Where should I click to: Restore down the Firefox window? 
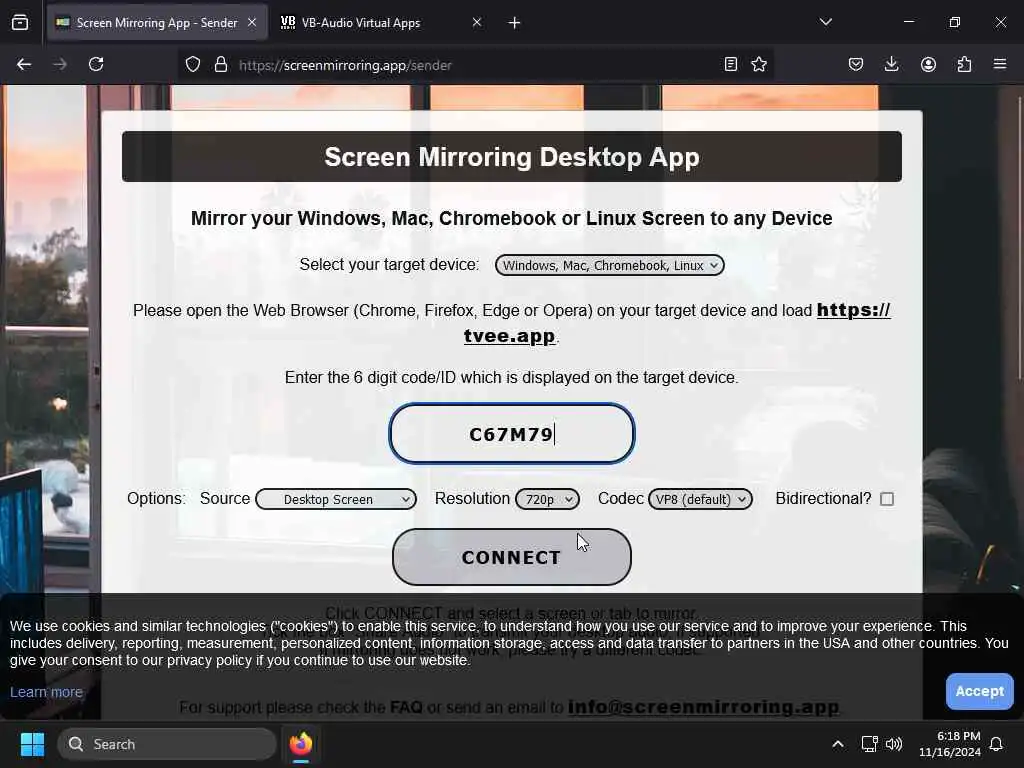[x=955, y=22]
